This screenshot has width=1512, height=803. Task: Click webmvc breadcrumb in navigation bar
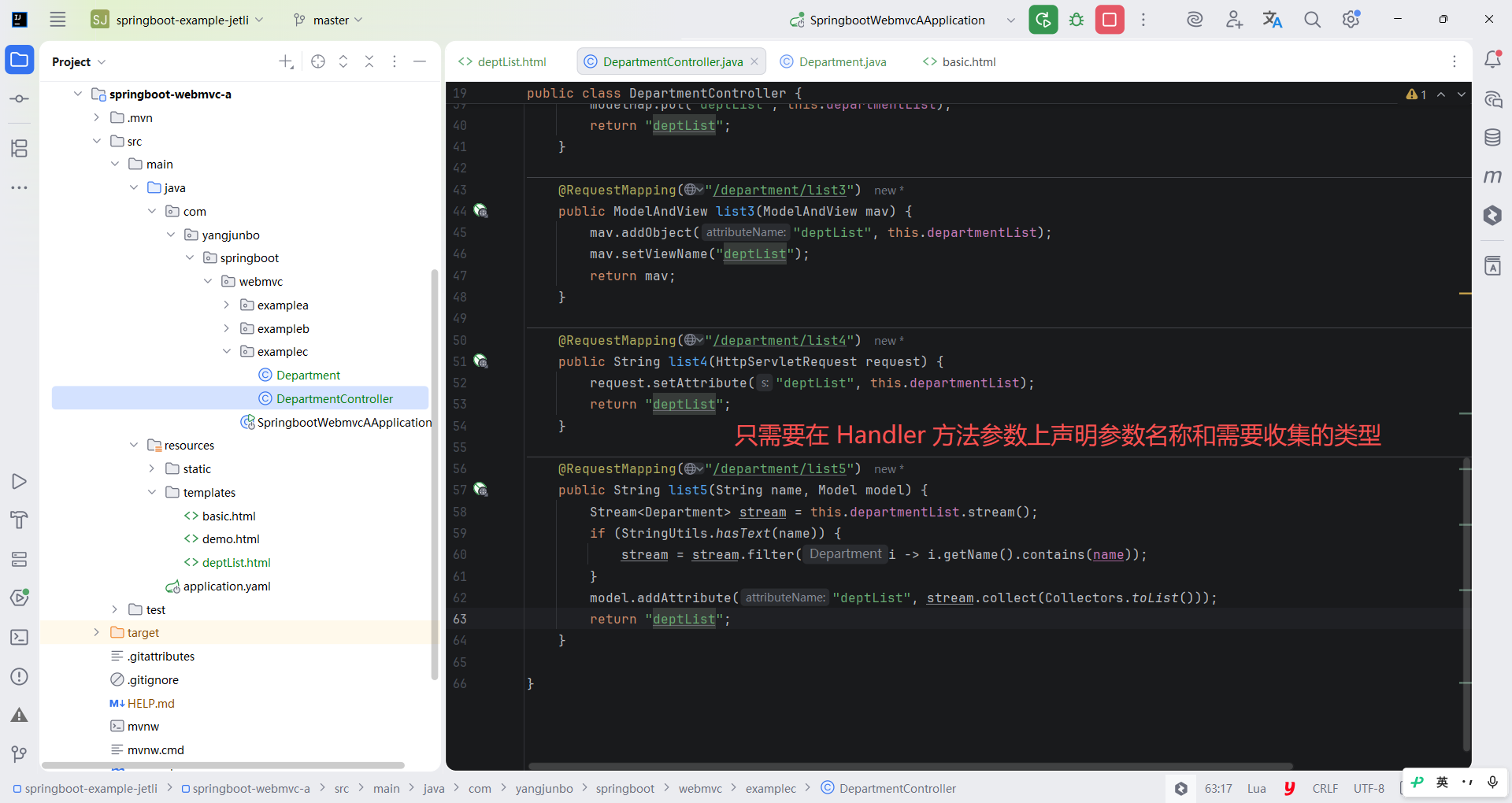(700, 788)
